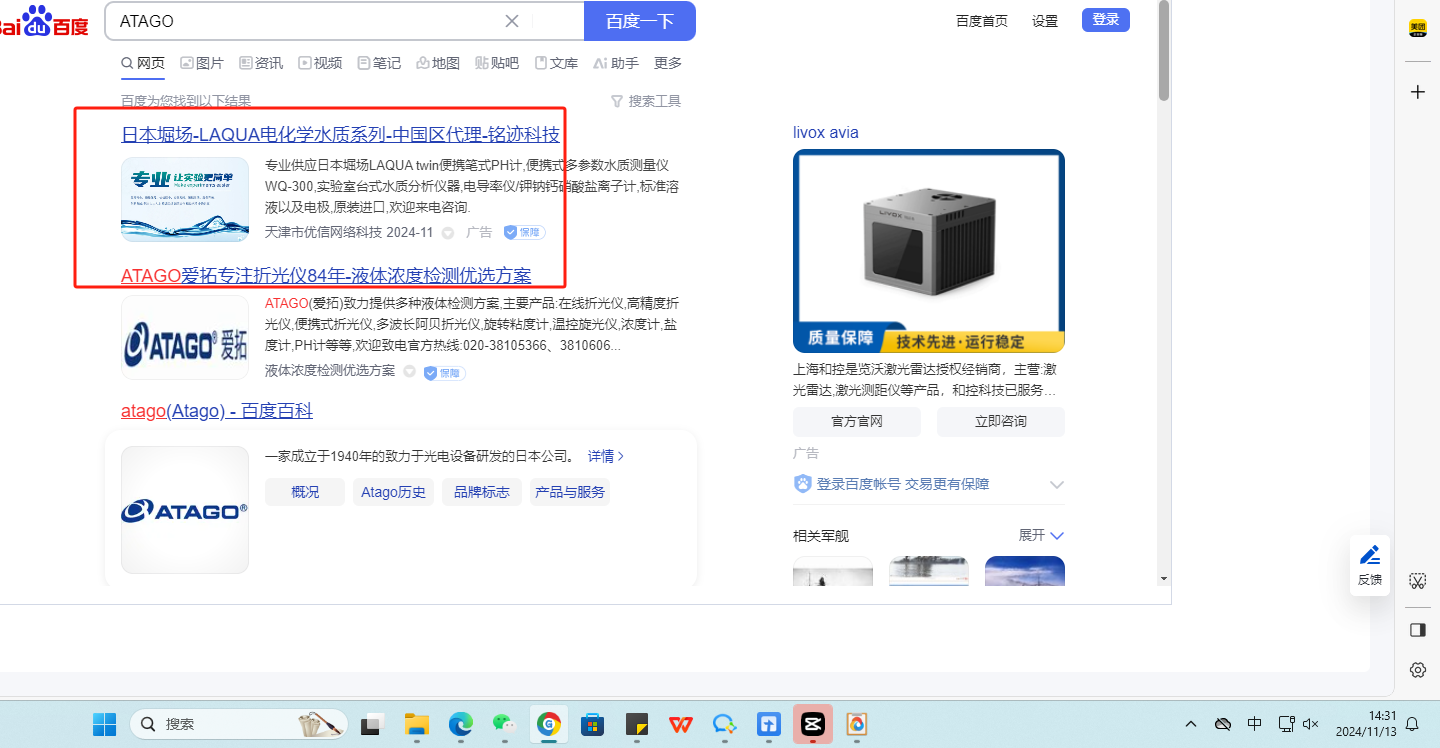1440x748 pixels.
Task: Open the 设置 menu
Action: (x=1045, y=21)
